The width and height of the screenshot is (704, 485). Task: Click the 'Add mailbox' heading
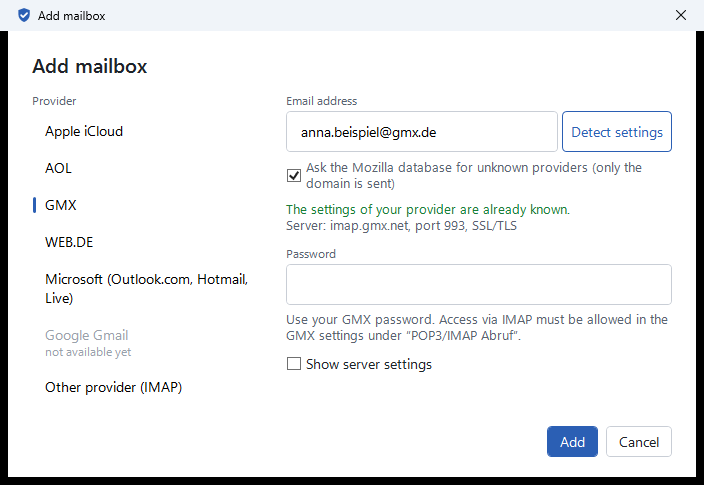[x=90, y=66]
